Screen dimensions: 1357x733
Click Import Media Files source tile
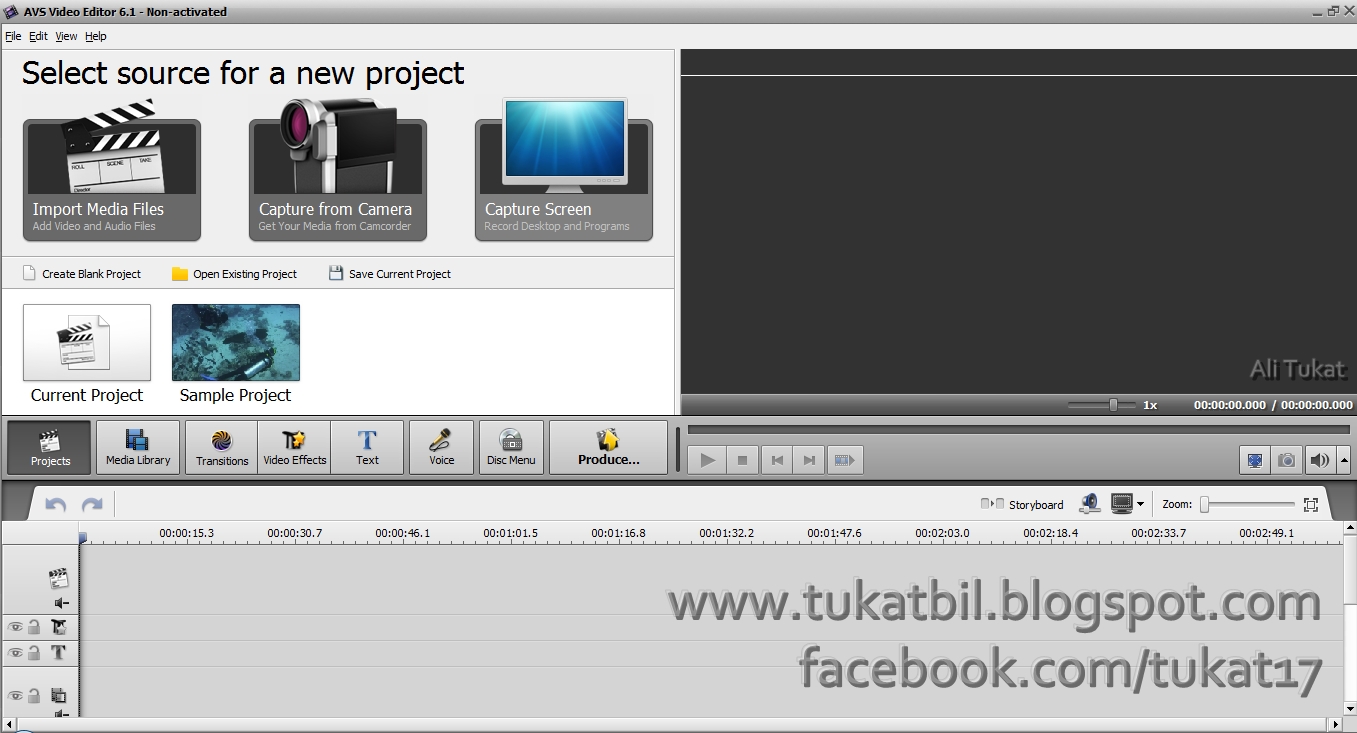tap(112, 180)
